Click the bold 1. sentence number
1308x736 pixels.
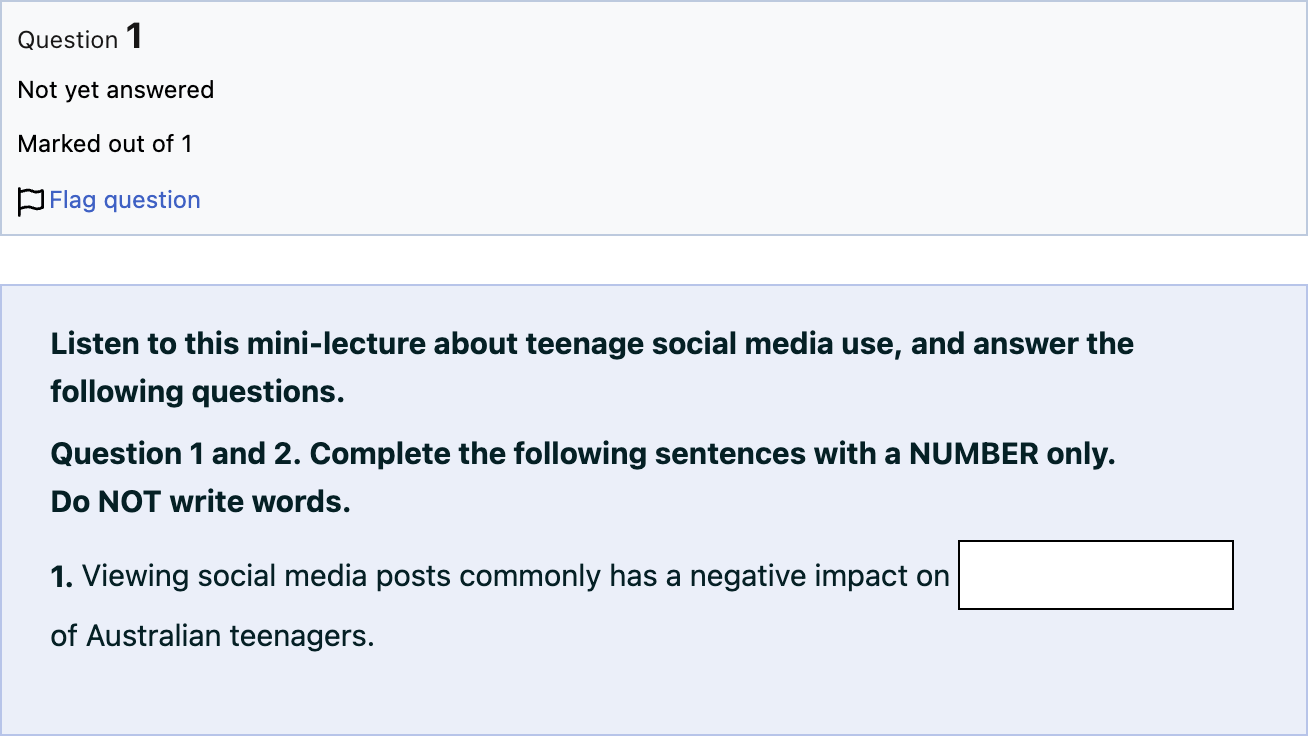(62, 576)
